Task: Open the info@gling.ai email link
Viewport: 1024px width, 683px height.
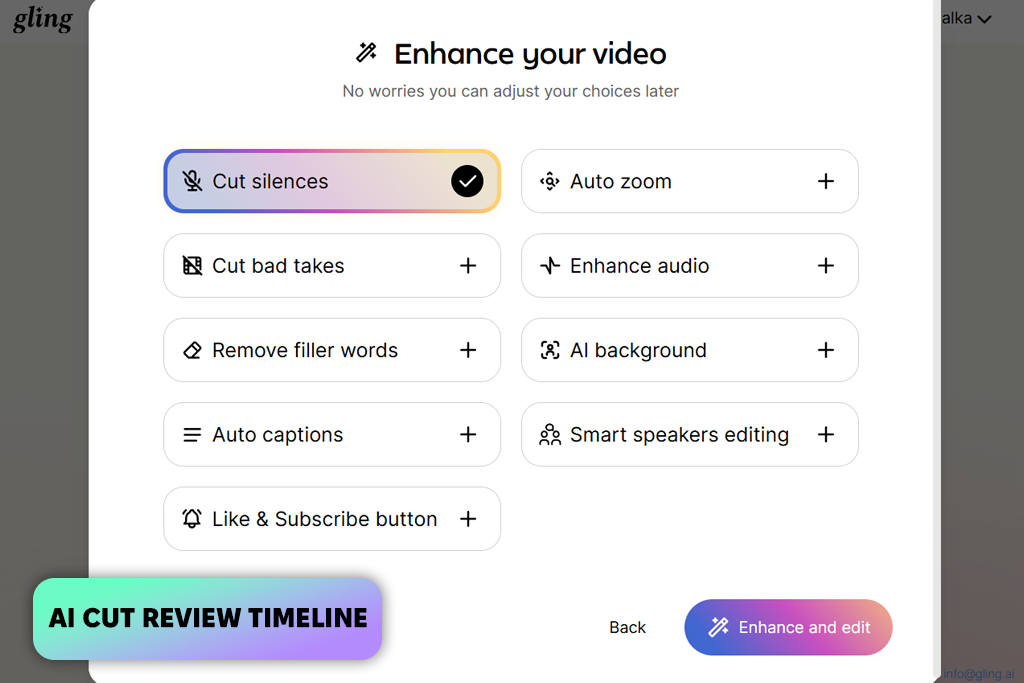Action: pyautogui.click(x=979, y=674)
